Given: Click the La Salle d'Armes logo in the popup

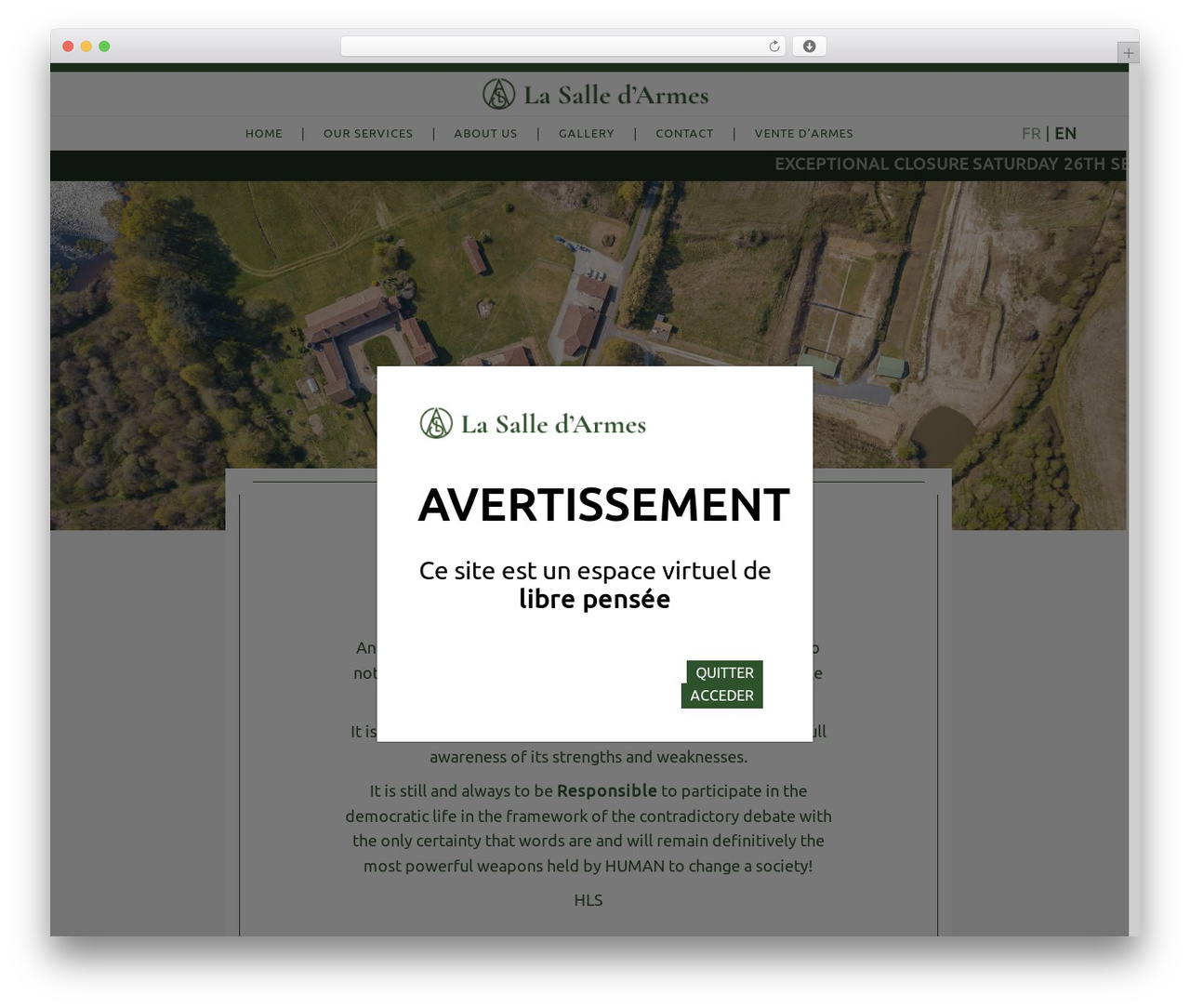Looking at the screenshot, I should 533,424.
